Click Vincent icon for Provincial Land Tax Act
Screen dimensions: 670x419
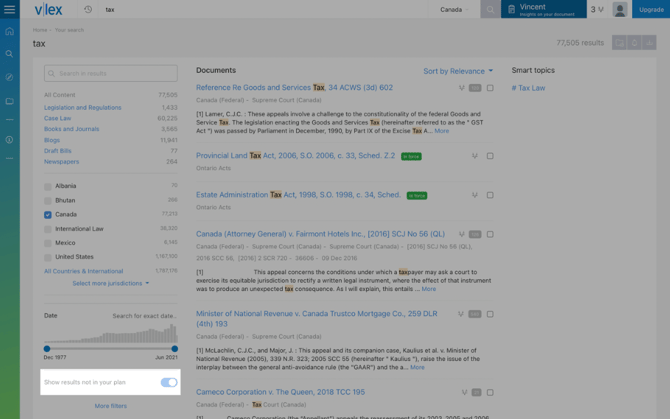coord(475,156)
